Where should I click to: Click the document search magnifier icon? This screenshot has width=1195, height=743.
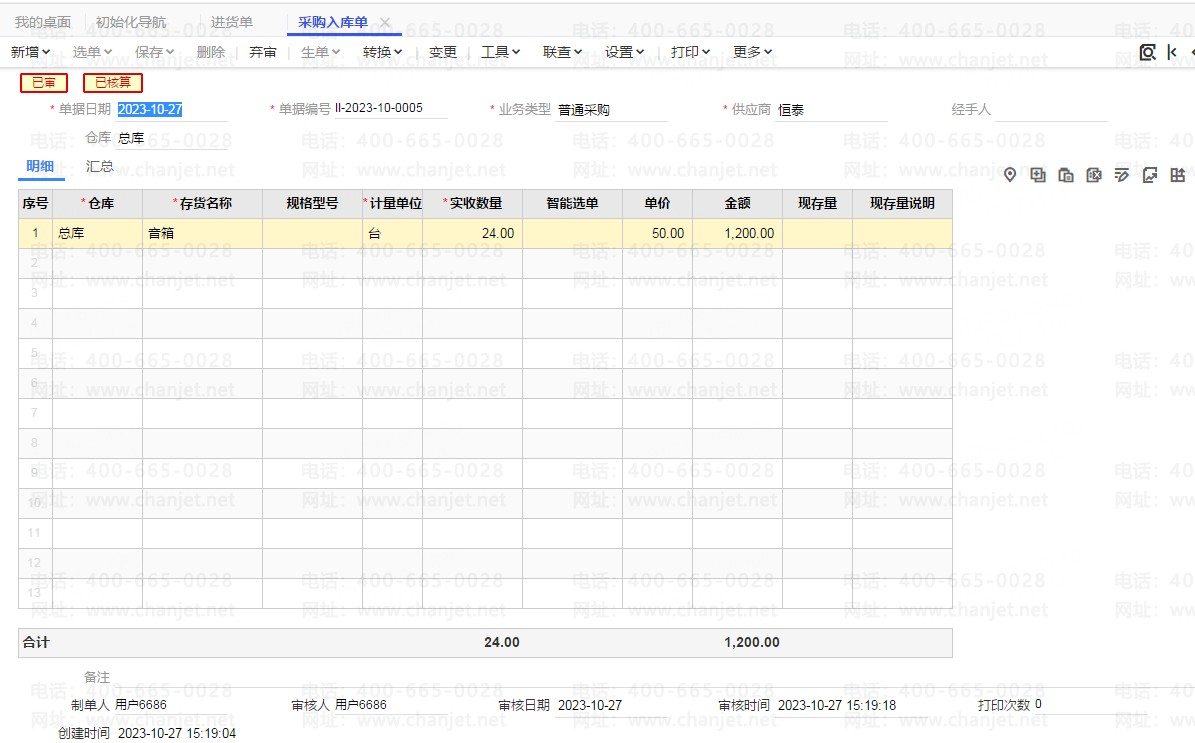pos(1148,52)
